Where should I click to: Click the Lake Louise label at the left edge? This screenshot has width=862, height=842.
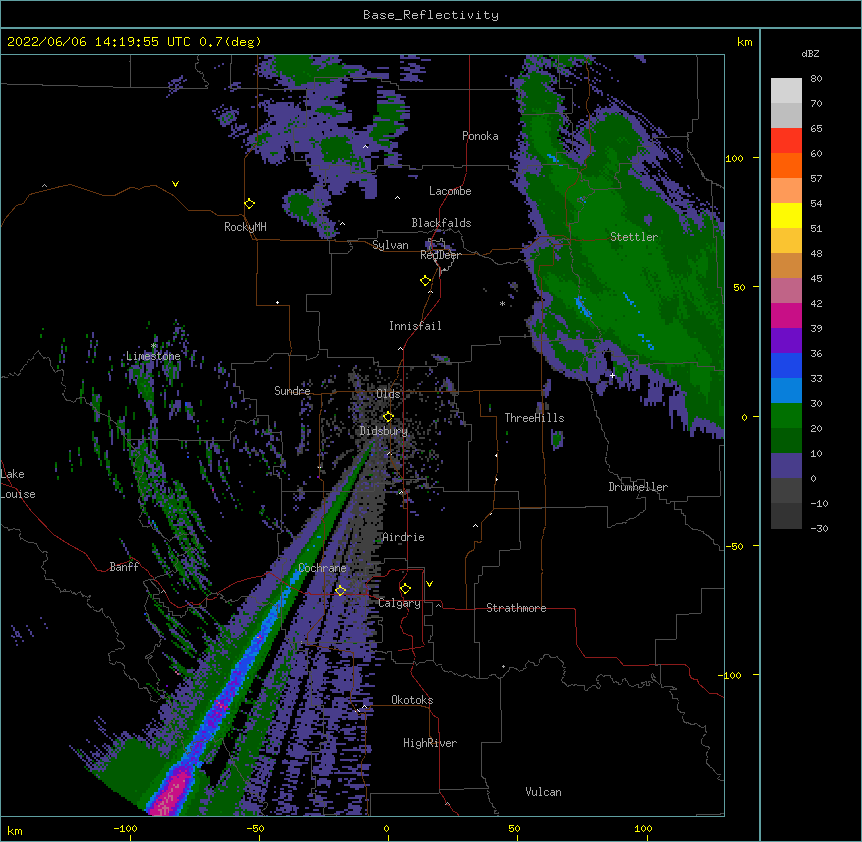click(18, 484)
